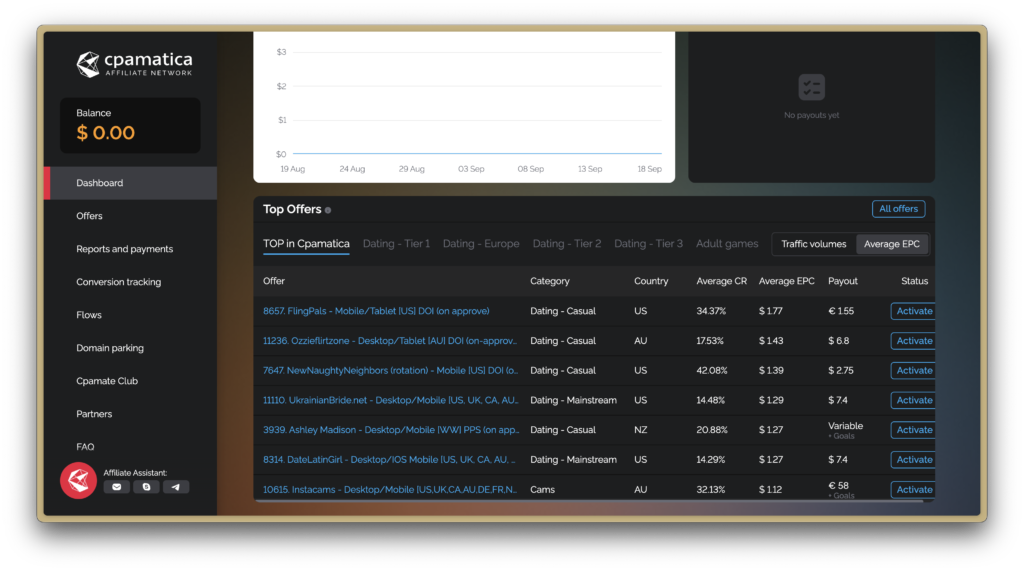Click info dot beside Top Offers title

tap(328, 210)
